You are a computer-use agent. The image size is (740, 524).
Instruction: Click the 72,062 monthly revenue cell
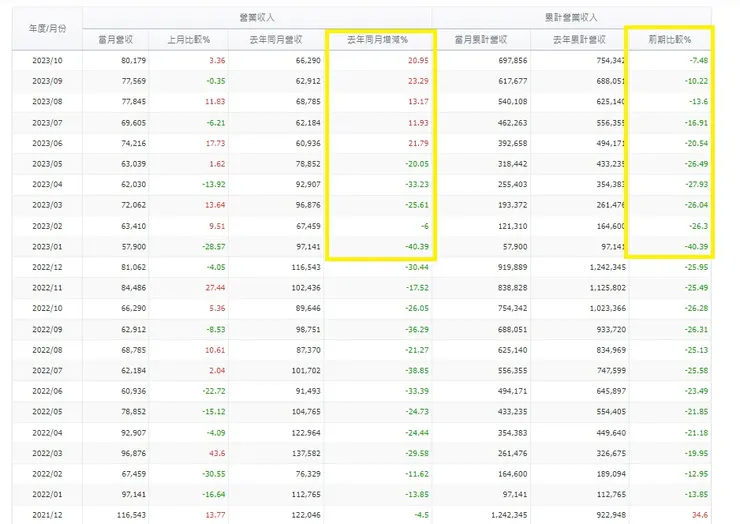(x=134, y=205)
